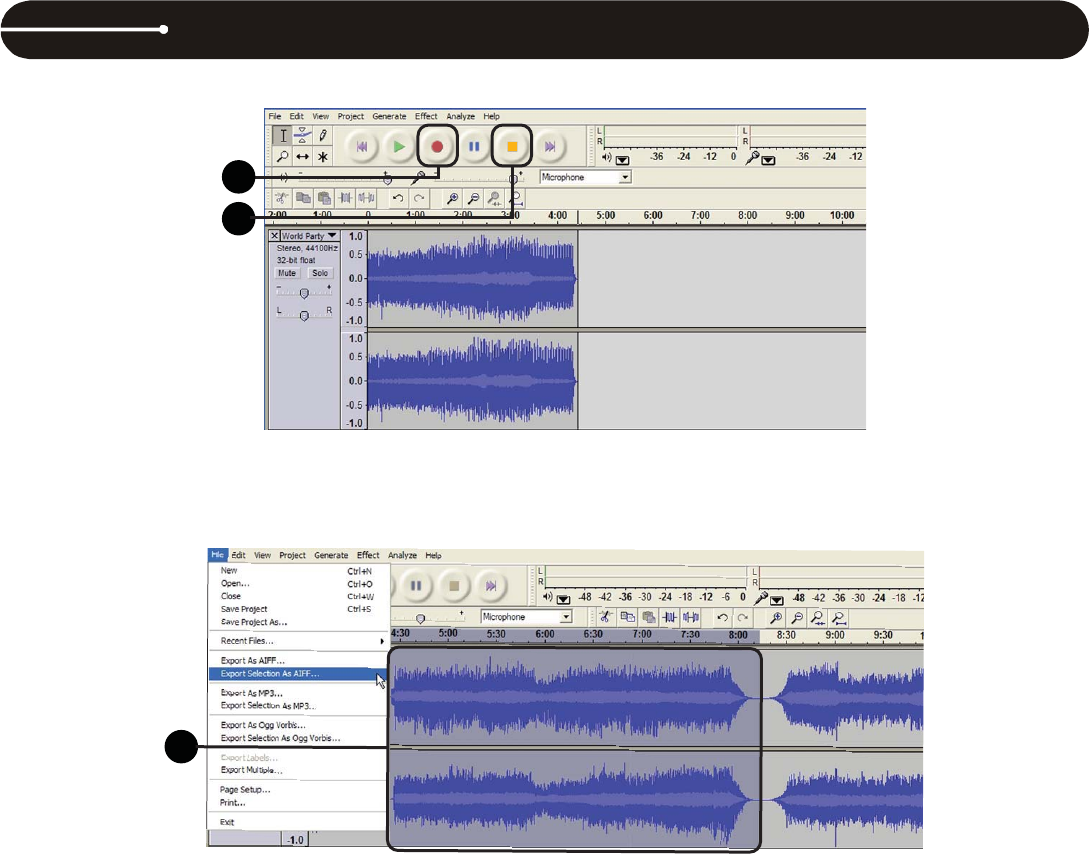This screenshot has height=854, width=1089.
Task: Solo the World Party track
Action: click(x=319, y=273)
